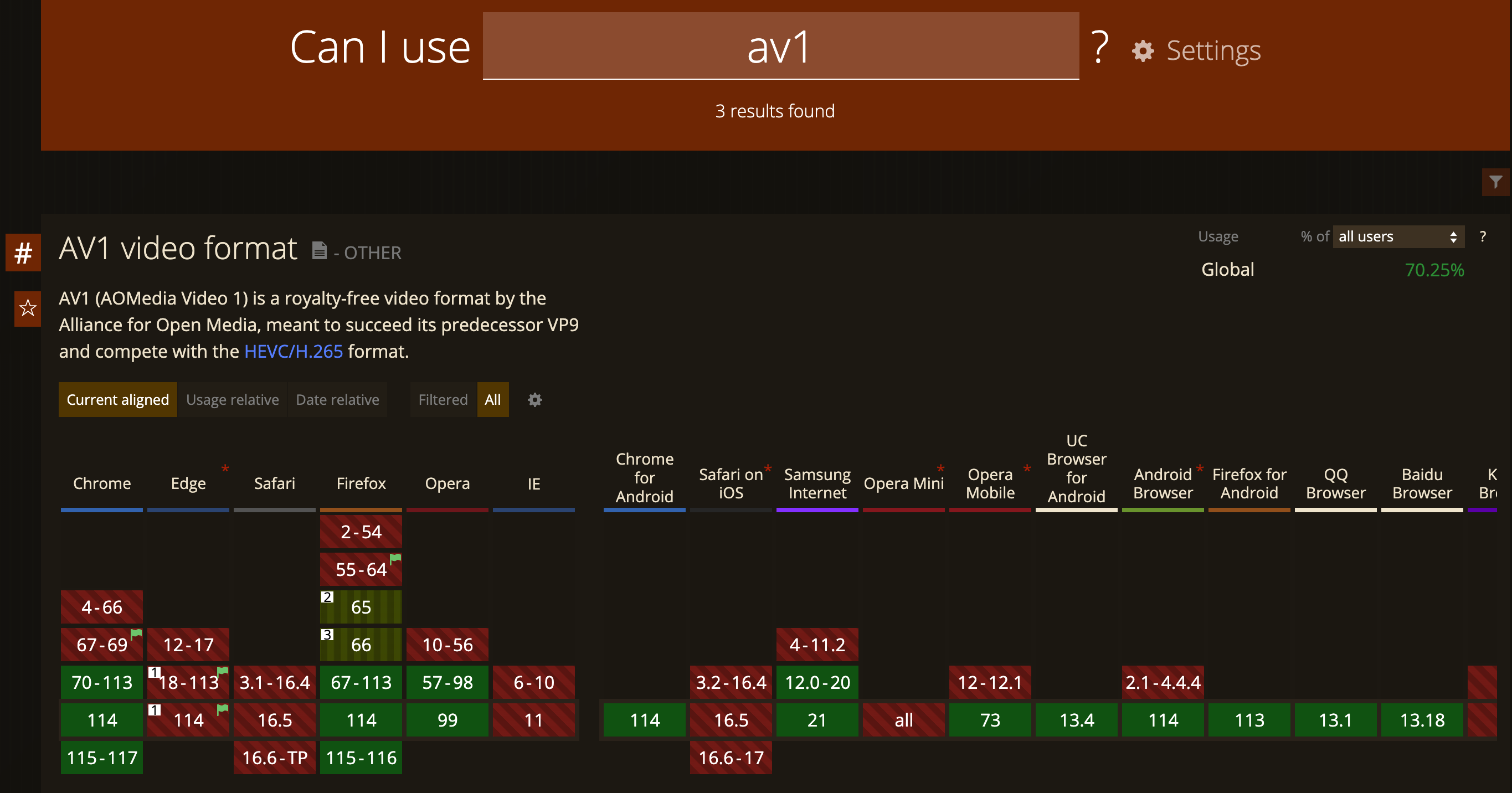This screenshot has height=793, width=1512.
Task: Click note 3 marker on Firefox 66
Action: (327, 635)
